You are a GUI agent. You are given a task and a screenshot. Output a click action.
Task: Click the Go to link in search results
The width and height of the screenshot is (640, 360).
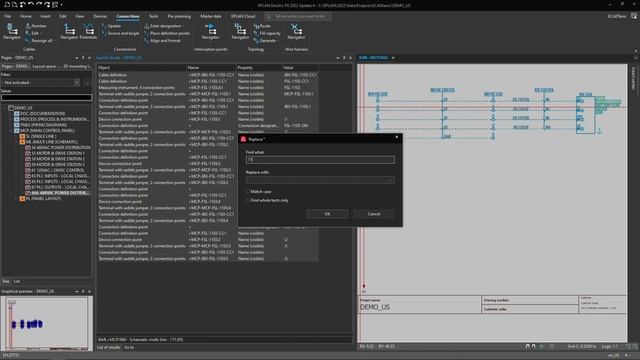(x=129, y=347)
